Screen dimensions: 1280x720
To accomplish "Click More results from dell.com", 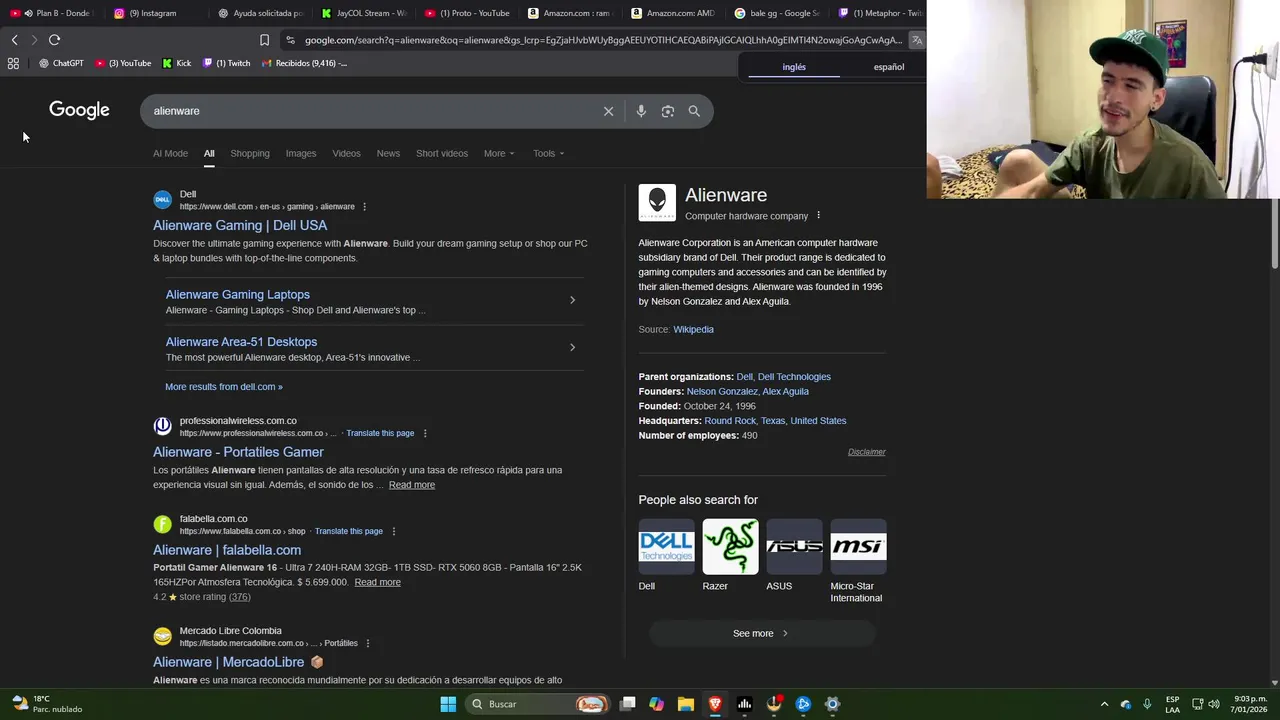I will [224, 387].
